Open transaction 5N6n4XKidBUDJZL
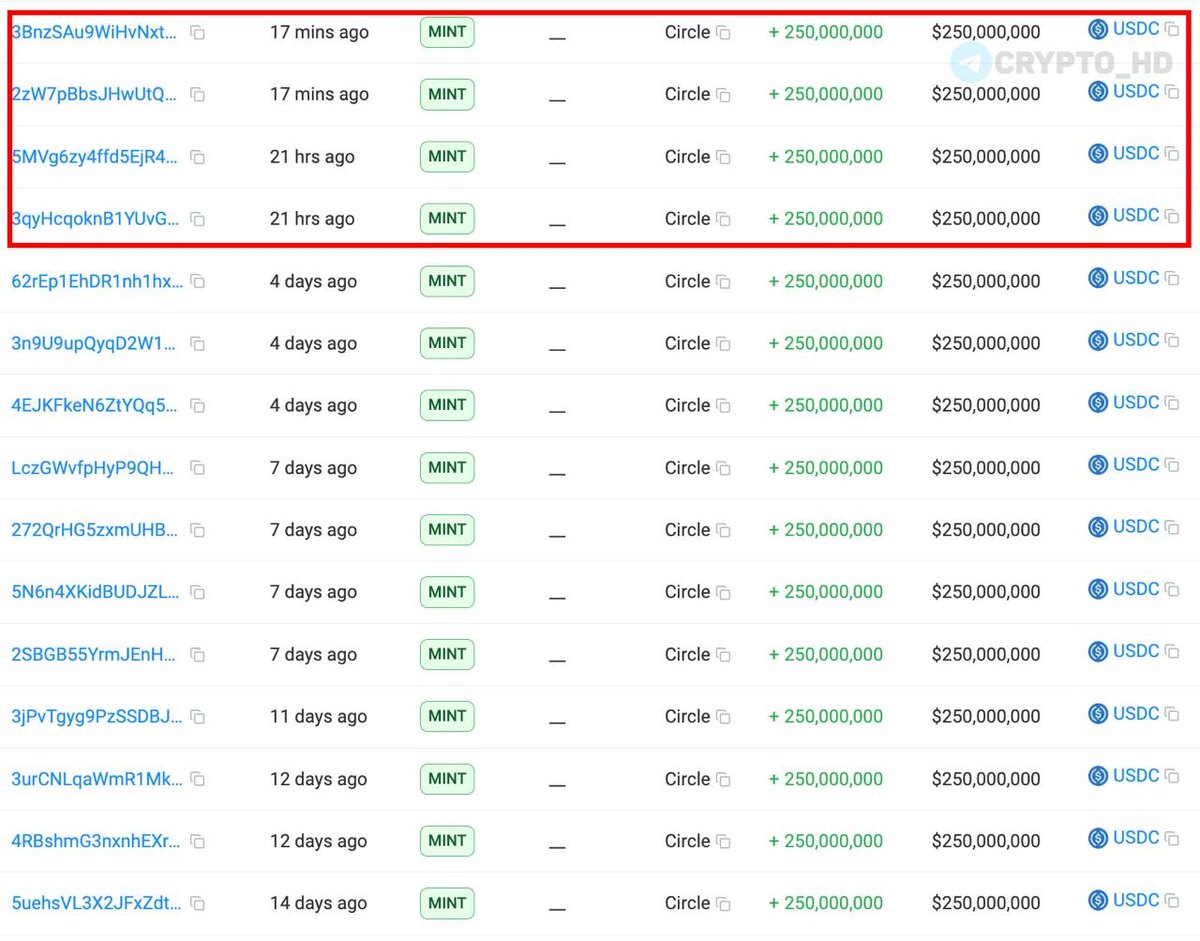Screen dimensions: 1200x941 point(96,591)
